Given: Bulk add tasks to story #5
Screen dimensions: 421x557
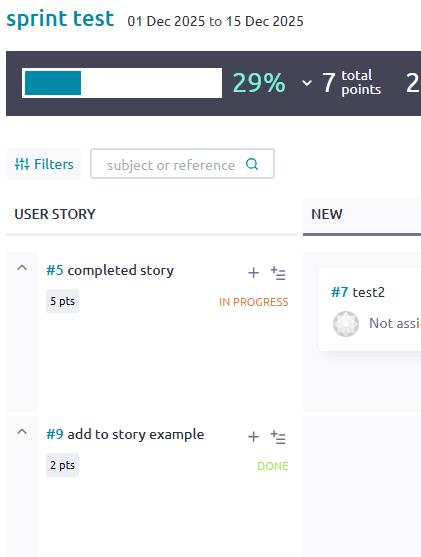Looking at the screenshot, I should pos(278,273).
